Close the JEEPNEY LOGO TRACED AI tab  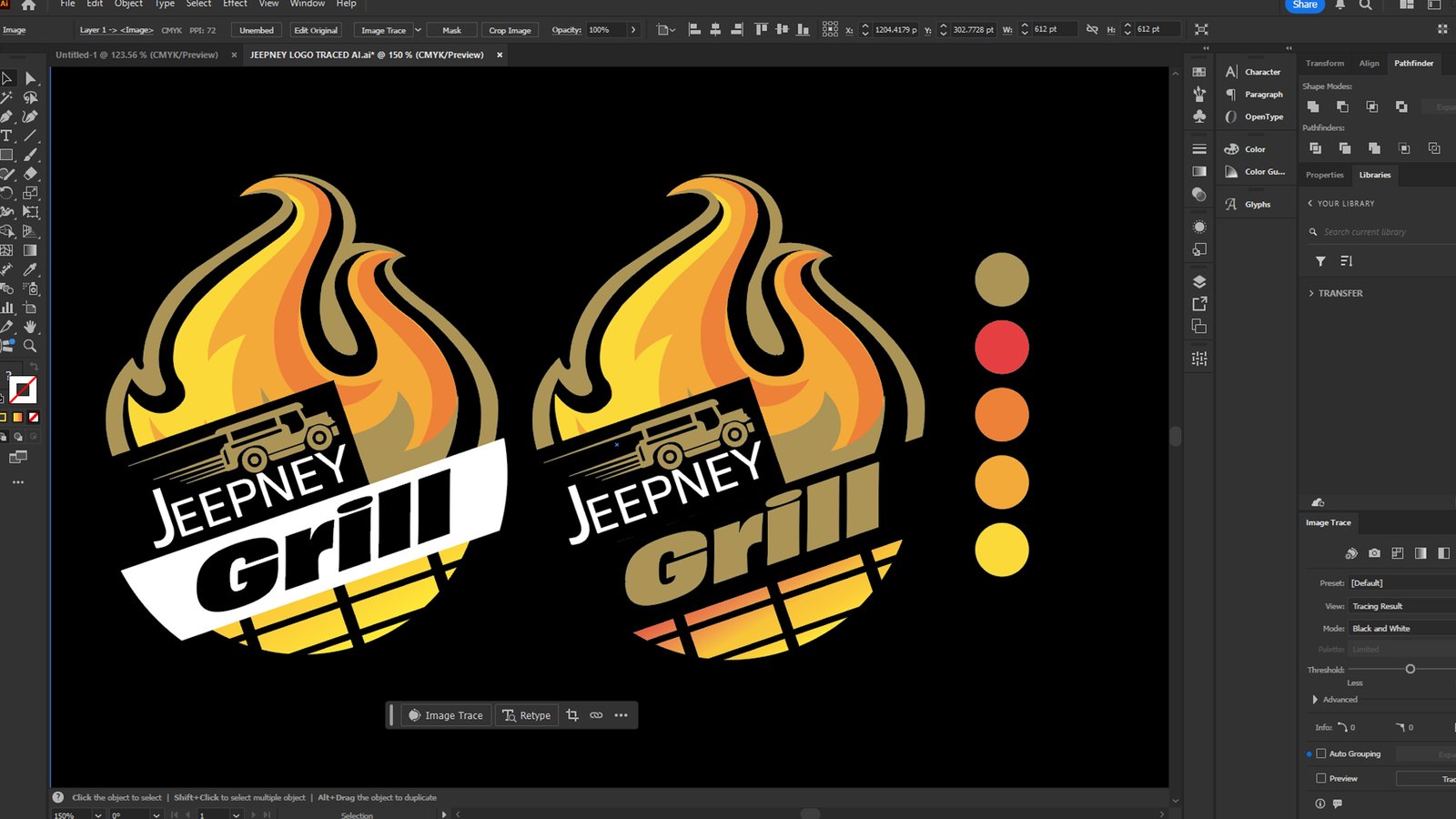click(x=500, y=55)
